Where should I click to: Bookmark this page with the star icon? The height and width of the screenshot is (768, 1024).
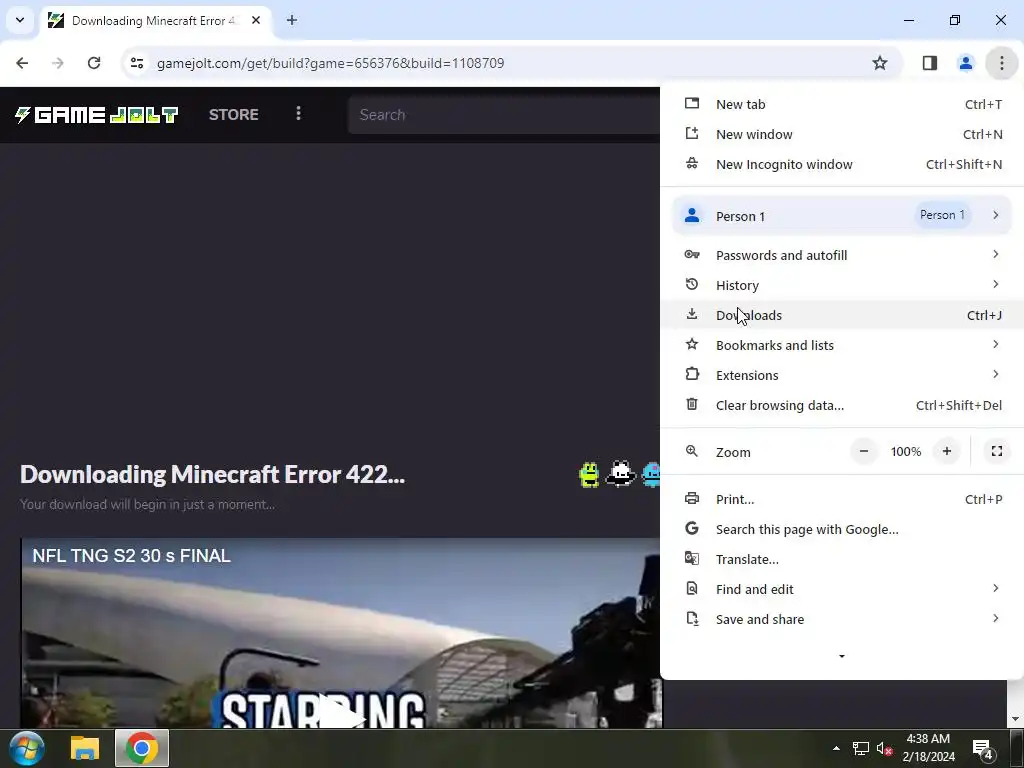point(880,63)
